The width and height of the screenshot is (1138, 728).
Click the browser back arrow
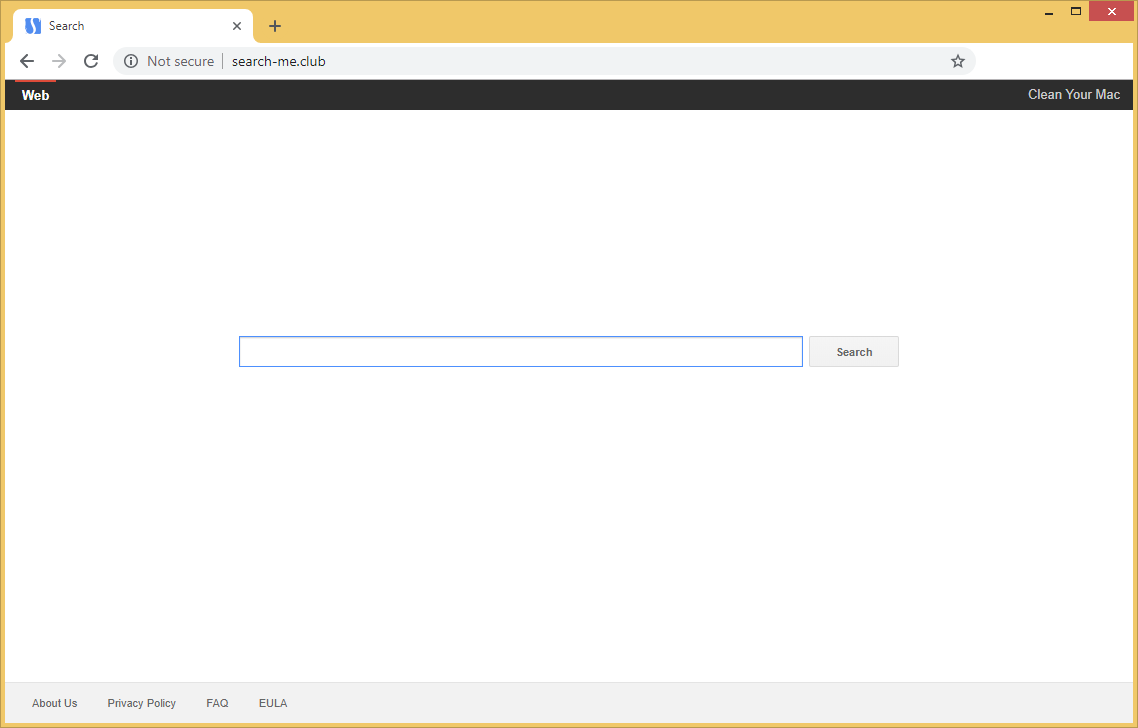pyautogui.click(x=27, y=61)
